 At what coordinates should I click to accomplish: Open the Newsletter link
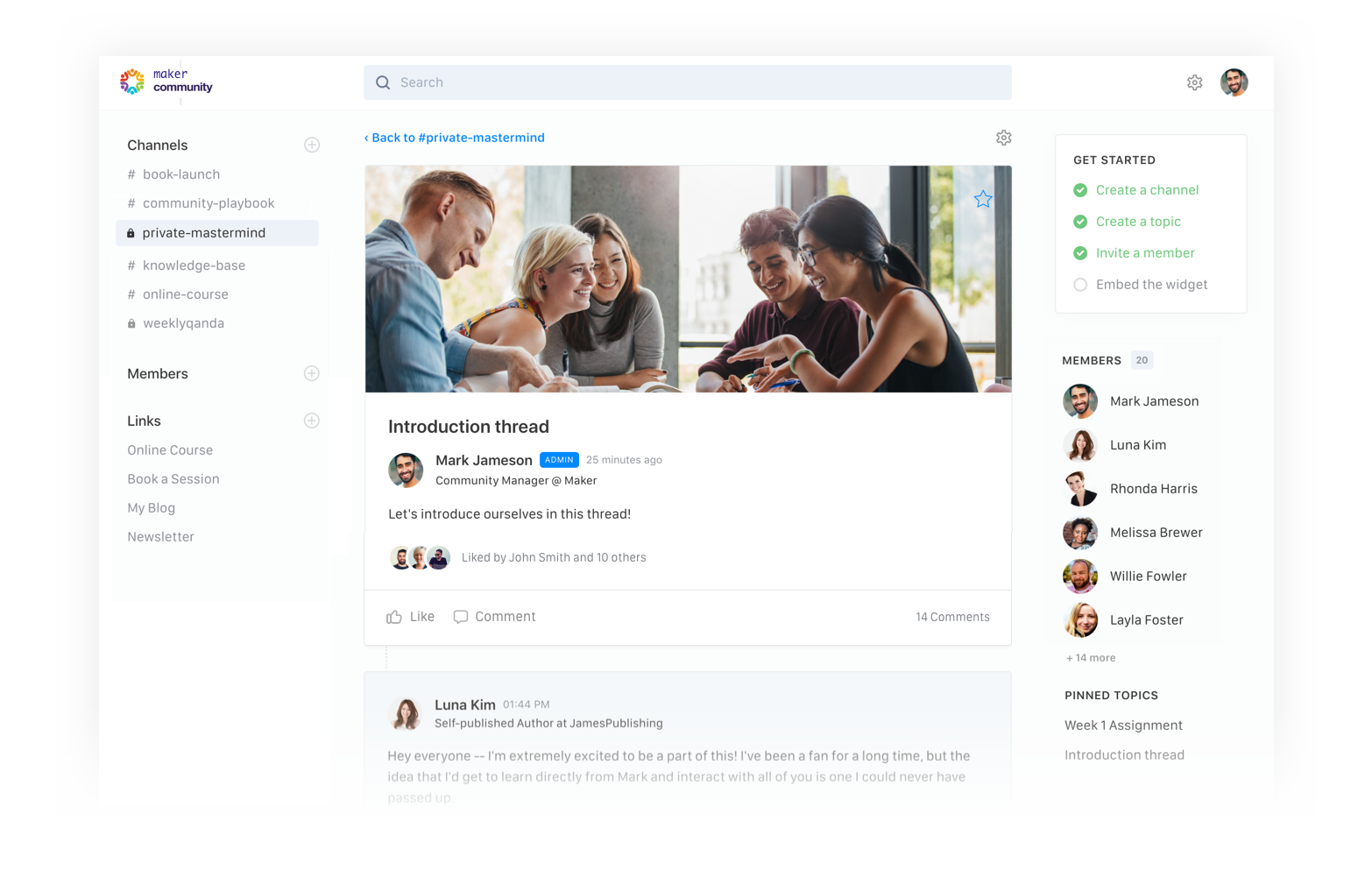[x=161, y=537]
